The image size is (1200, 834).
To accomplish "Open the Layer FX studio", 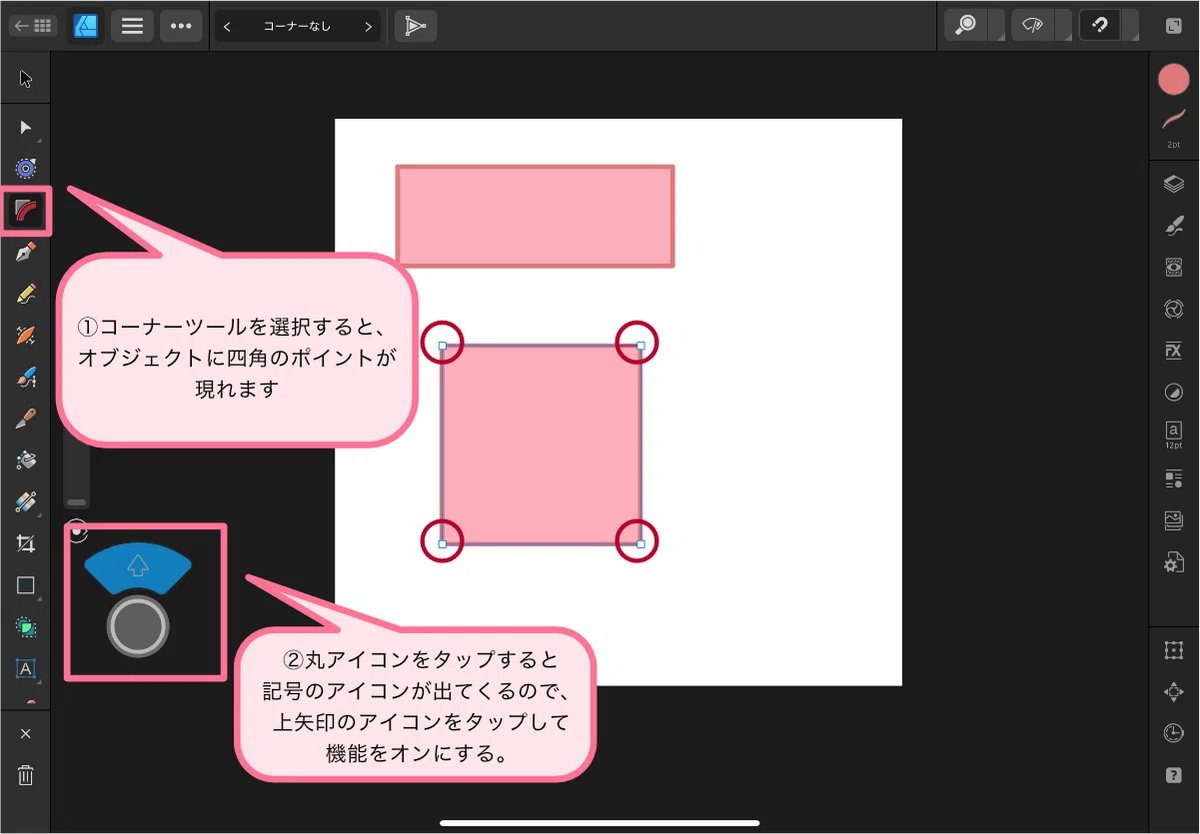I will point(1174,351).
